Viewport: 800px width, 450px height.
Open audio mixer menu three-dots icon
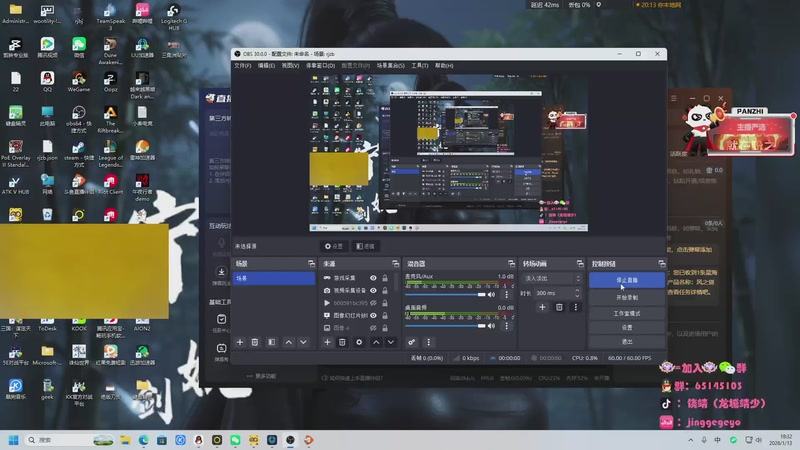coord(429,342)
